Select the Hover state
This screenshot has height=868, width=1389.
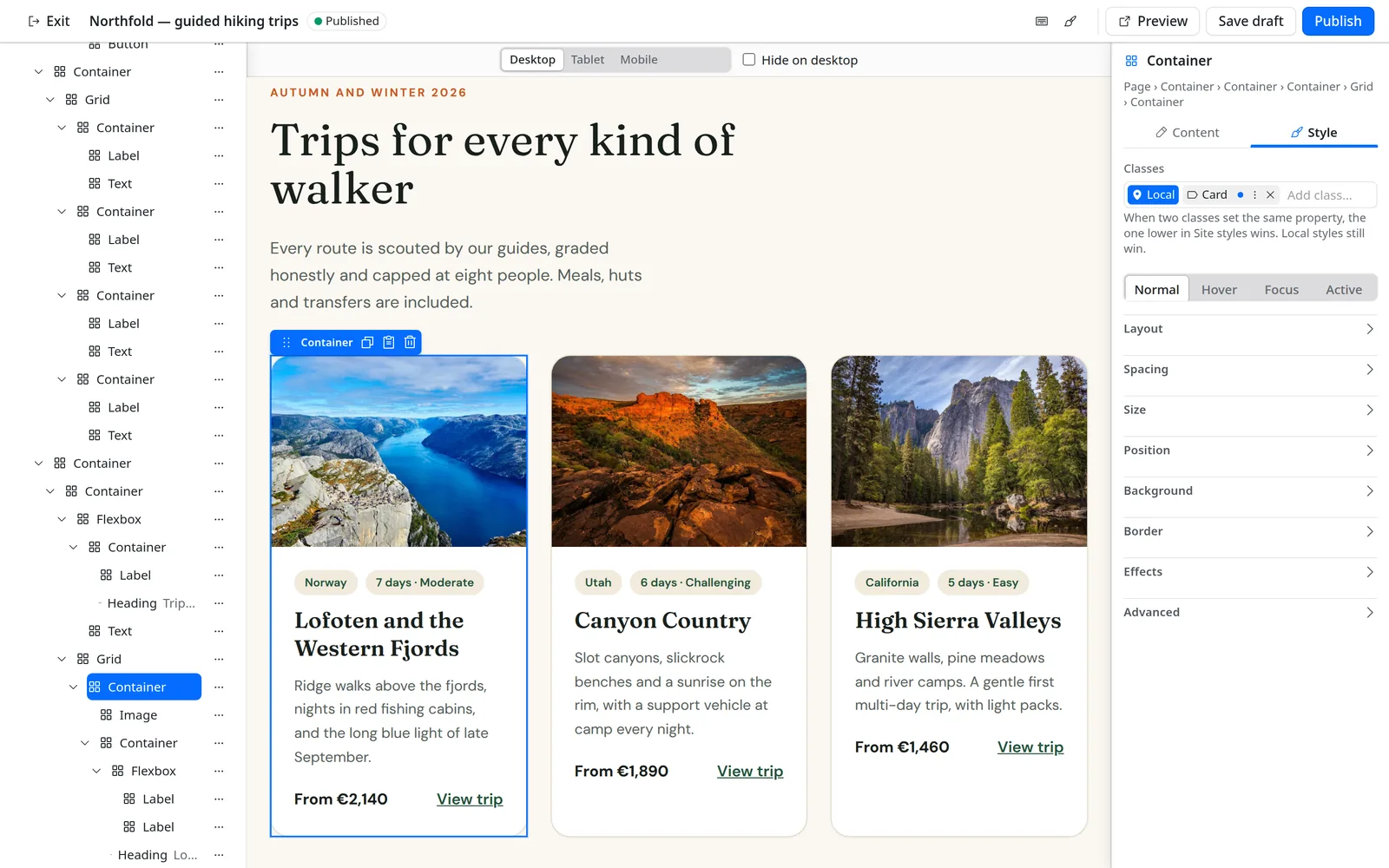tap(1219, 290)
